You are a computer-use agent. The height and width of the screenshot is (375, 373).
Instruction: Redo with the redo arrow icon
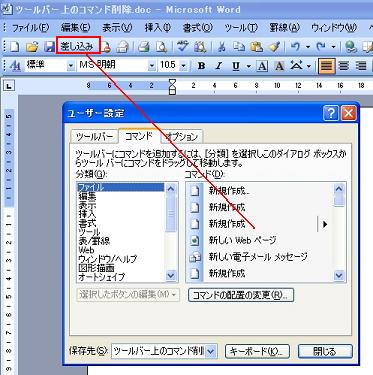tap(321, 47)
